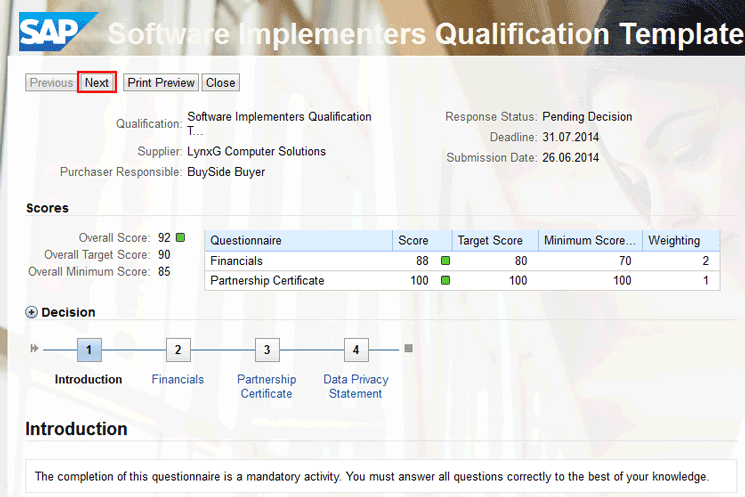Click the Weighting column header

point(681,240)
